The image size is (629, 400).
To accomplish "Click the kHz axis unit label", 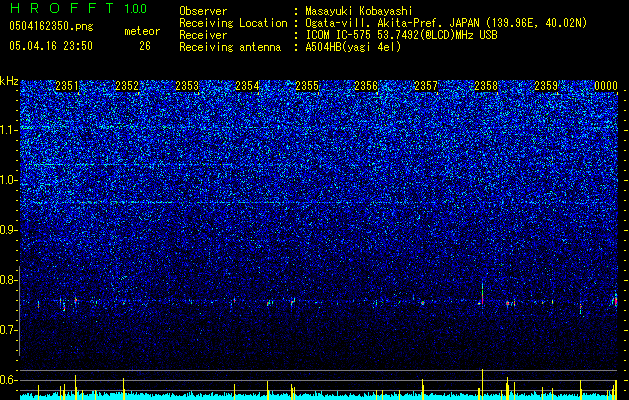I will point(9,81).
